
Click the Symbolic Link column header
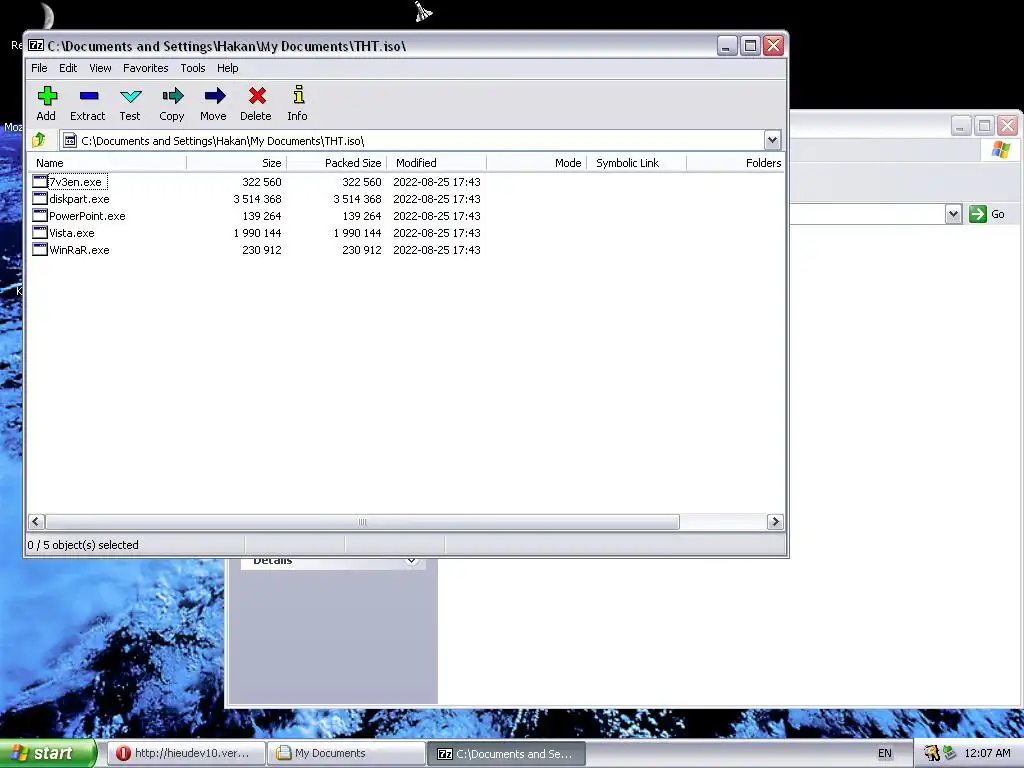pyautogui.click(x=636, y=163)
